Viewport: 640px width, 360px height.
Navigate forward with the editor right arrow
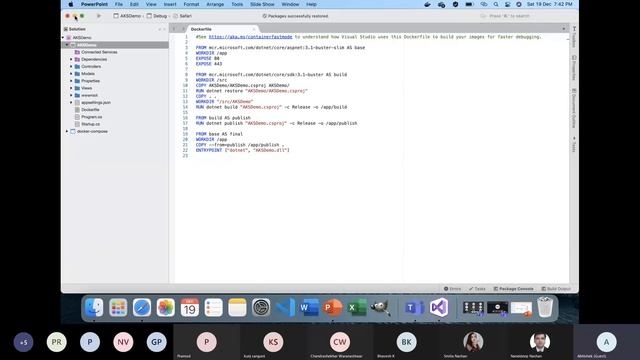(183, 29)
